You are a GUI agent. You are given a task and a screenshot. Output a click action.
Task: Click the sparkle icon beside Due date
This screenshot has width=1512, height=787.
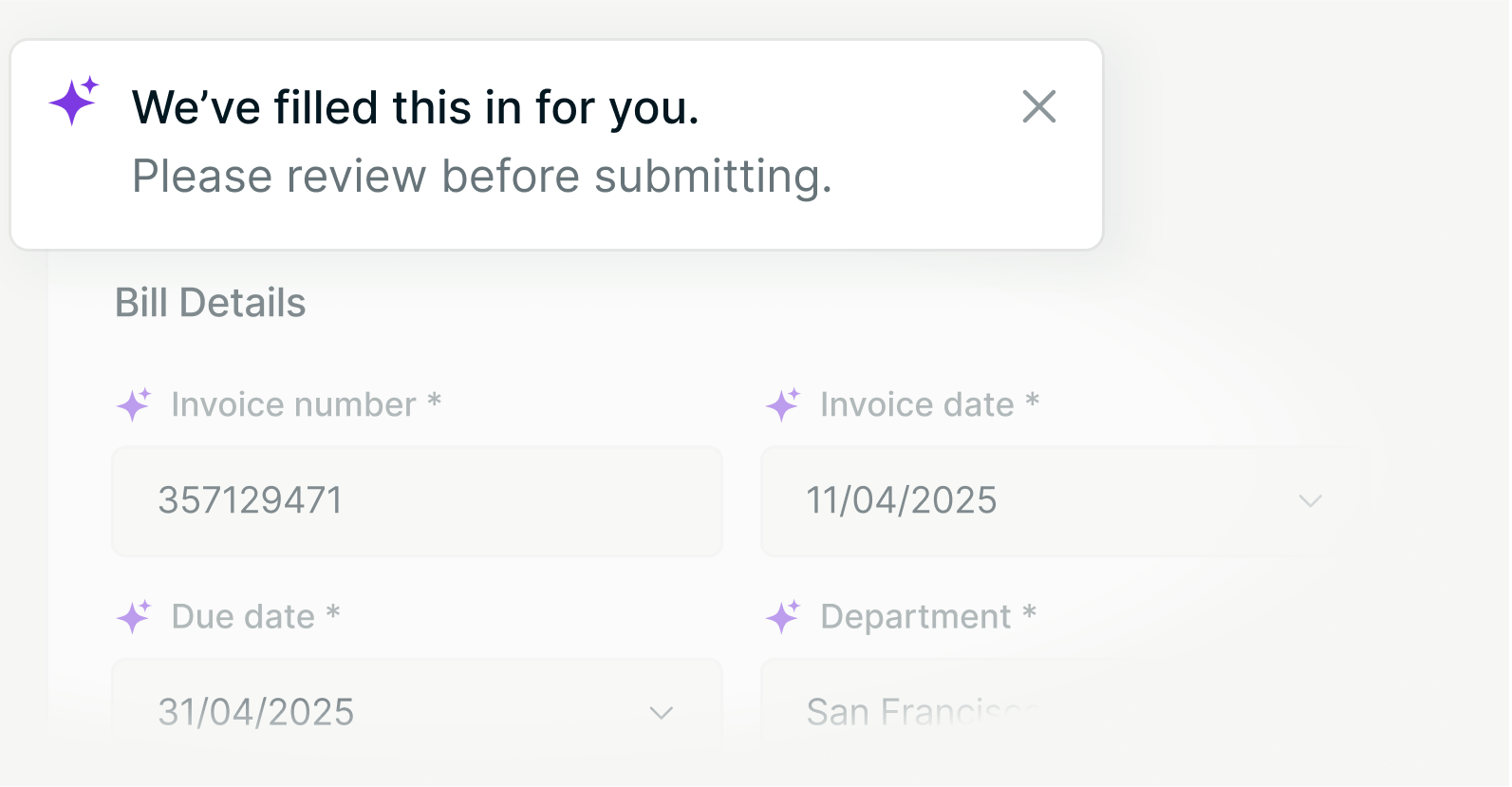pyautogui.click(x=134, y=617)
